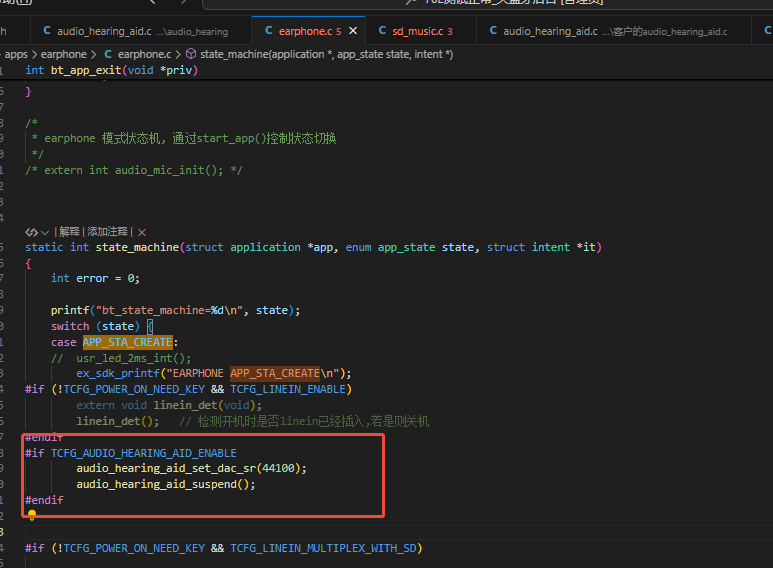The height and width of the screenshot is (568, 773).
Task: Expand the code-lens dropdown arrow
Action: [x=45, y=232]
